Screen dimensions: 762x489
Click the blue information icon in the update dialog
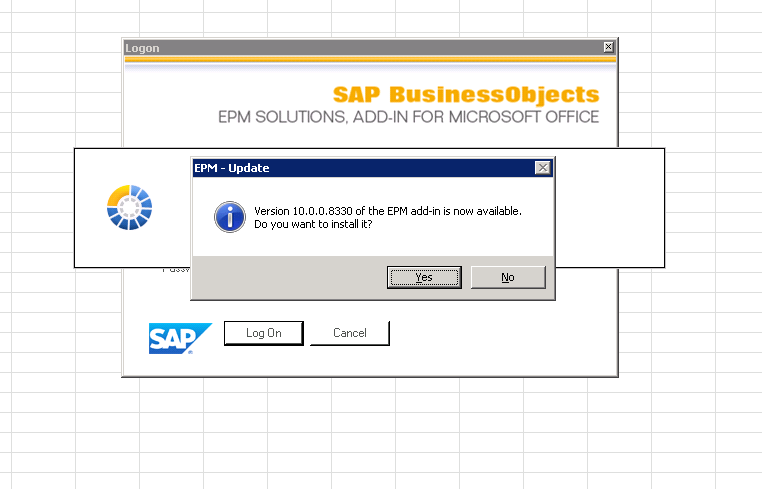tap(230, 217)
